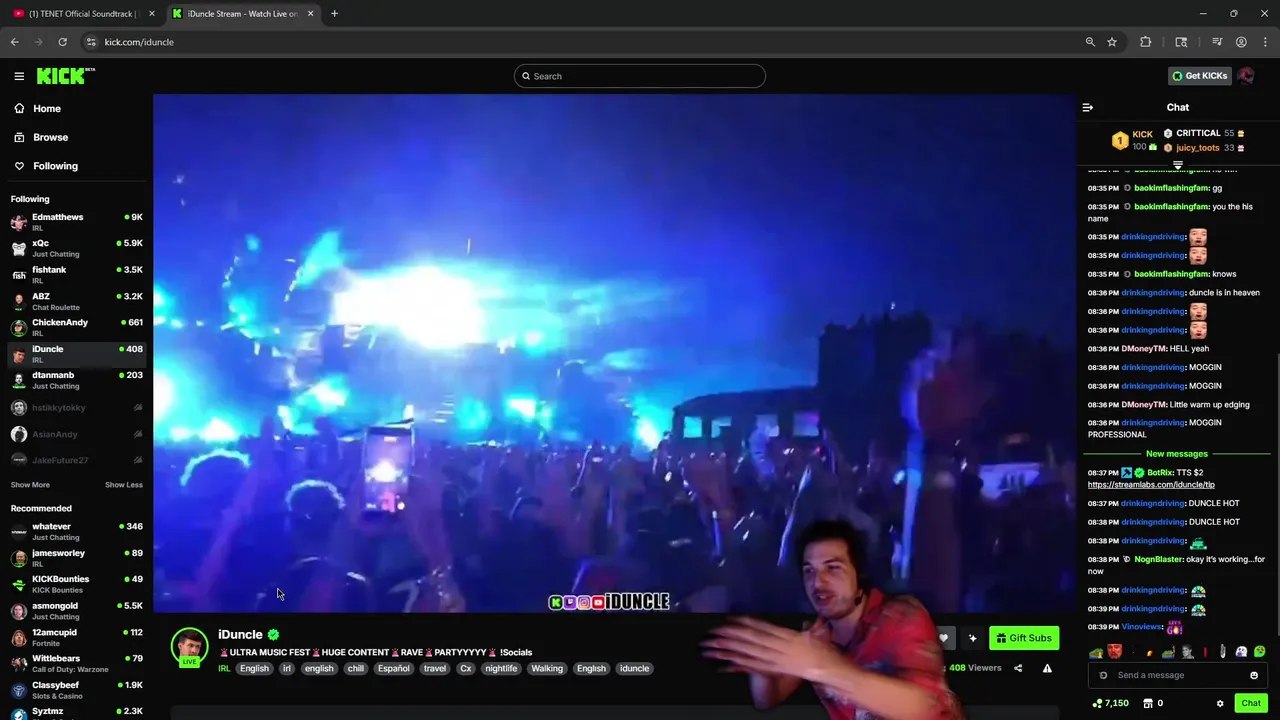
Task: Collapse the chat panel with arrow icon
Action: (1088, 107)
